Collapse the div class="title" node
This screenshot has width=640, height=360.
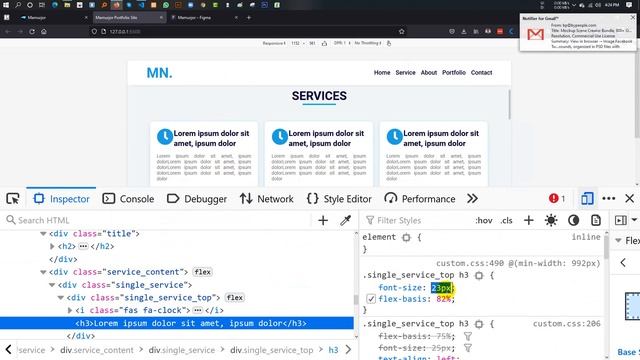tap(43, 234)
